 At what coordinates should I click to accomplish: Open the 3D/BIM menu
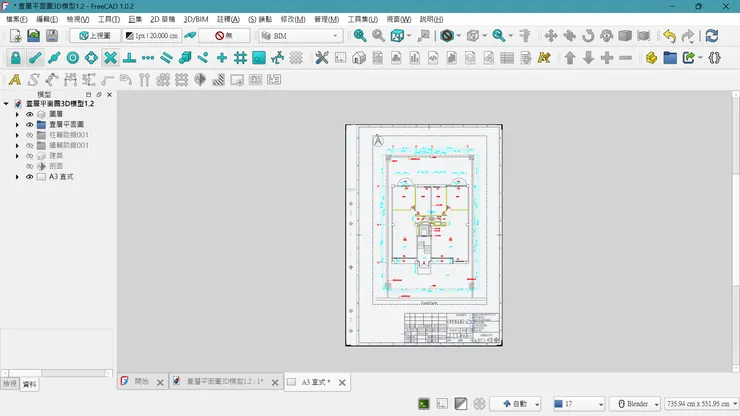click(x=195, y=19)
